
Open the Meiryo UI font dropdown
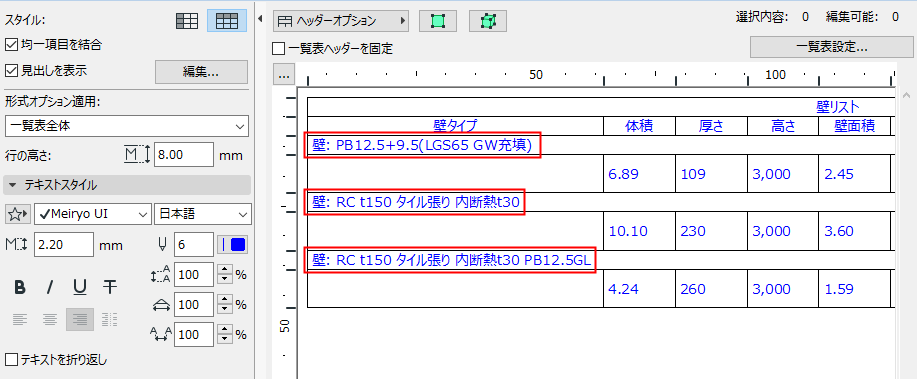coord(92,214)
